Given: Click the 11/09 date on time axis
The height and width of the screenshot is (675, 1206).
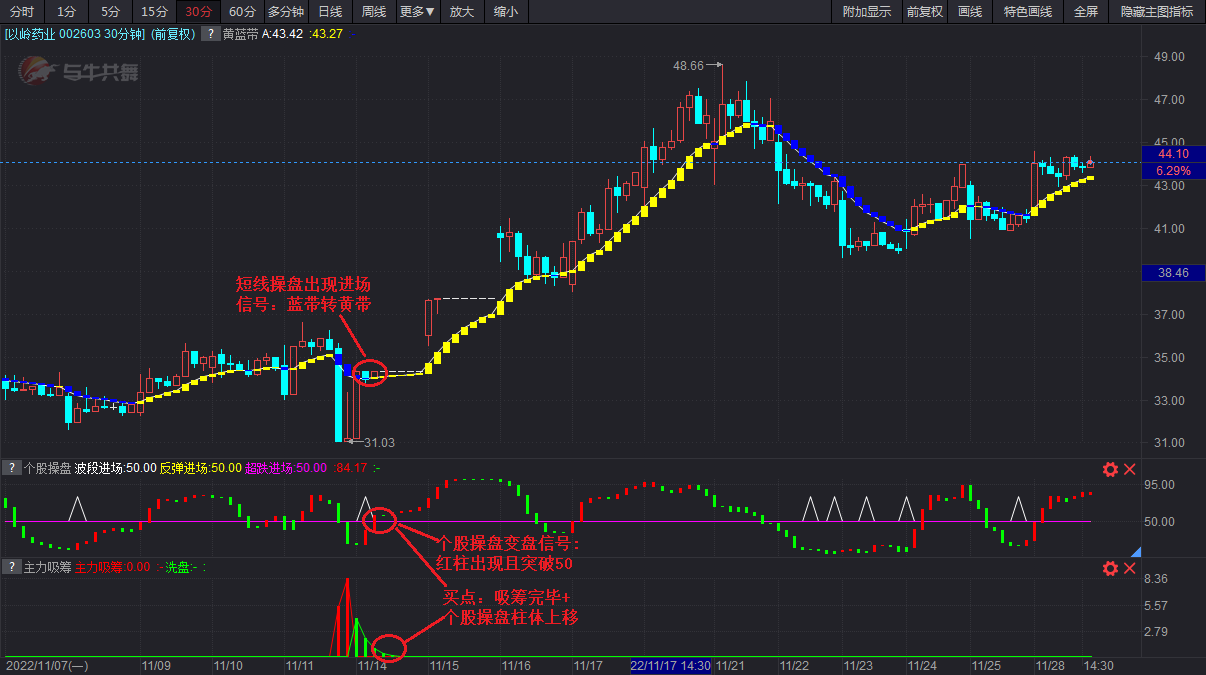Looking at the screenshot, I should point(156,665).
